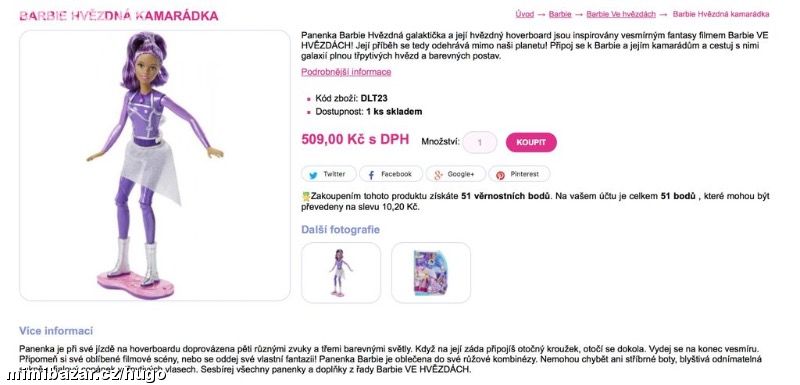Focus the Množství quantity field

click(480, 143)
